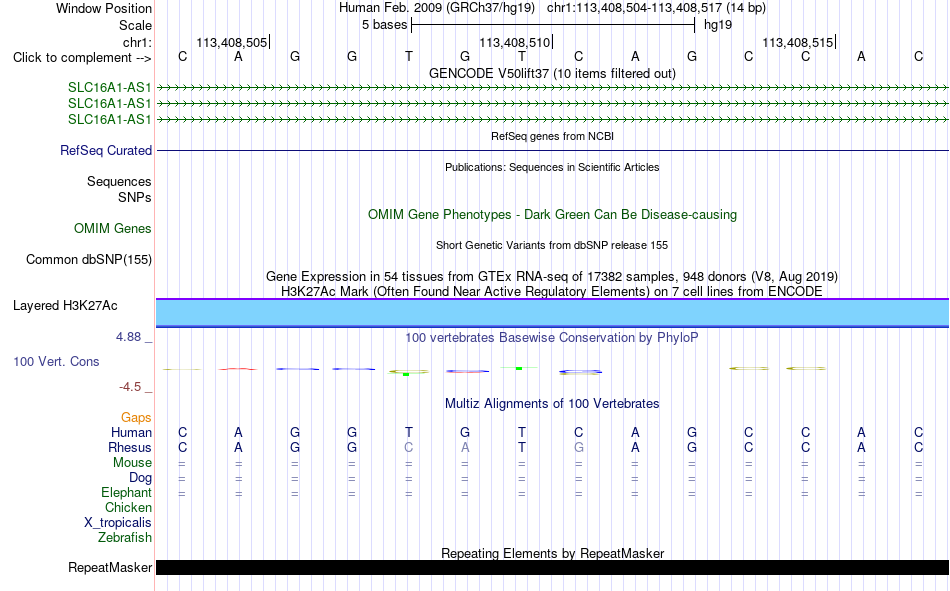The image size is (950, 591).
Task: Open the Common dbSNP(155) track label
Action: click(88, 259)
